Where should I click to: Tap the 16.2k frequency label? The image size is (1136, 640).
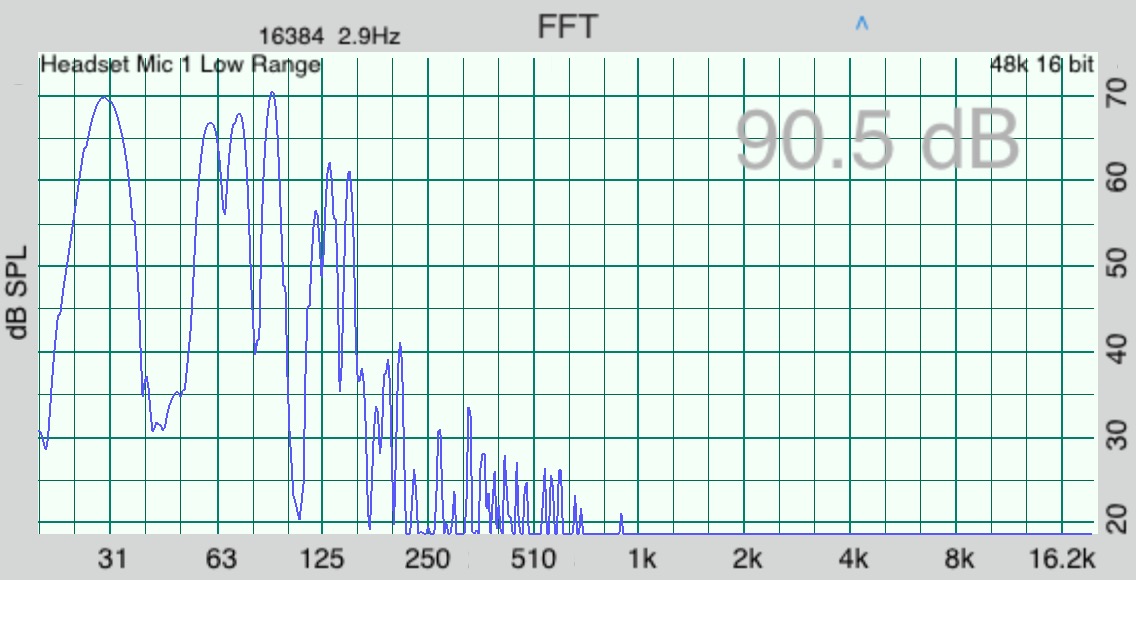click(x=1062, y=559)
